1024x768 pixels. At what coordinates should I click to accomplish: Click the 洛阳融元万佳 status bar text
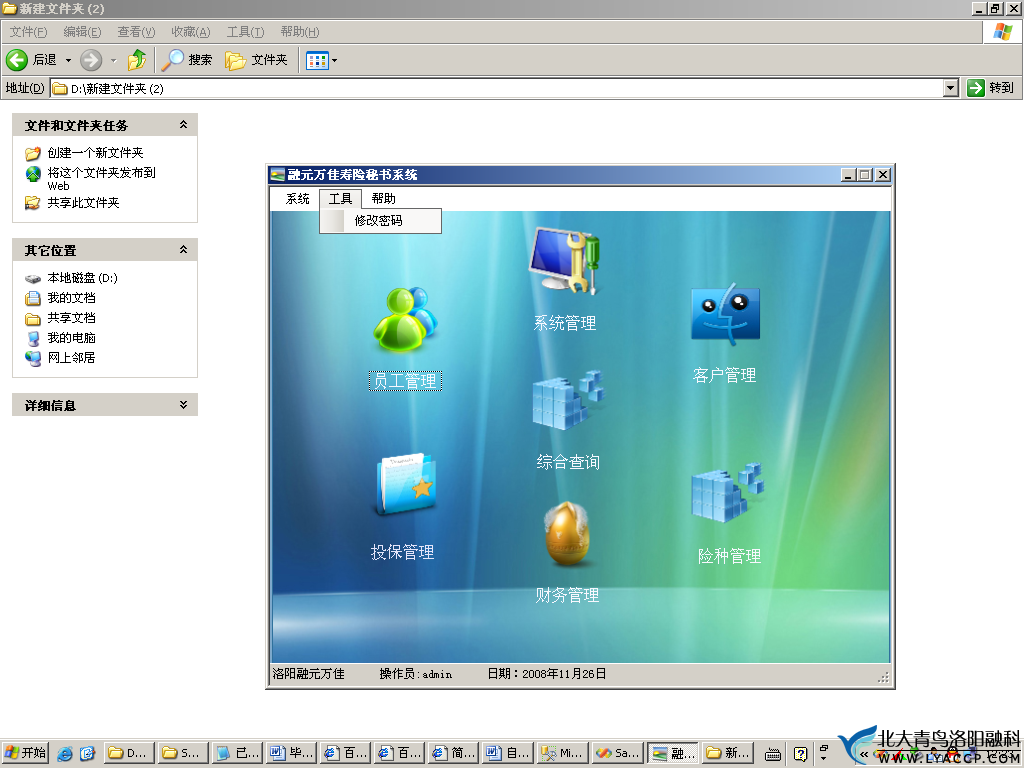pyautogui.click(x=308, y=674)
